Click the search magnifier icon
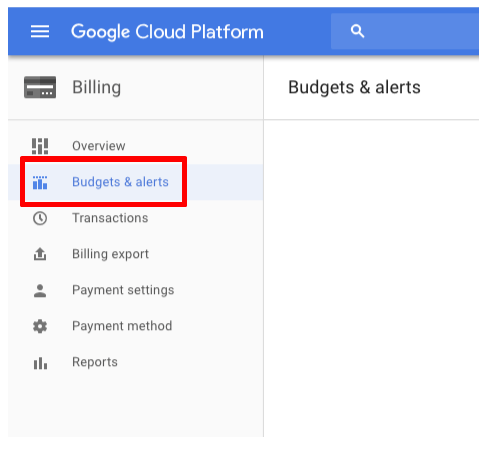The height and width of the screenshot is (455, 489). [x=357, y=31]
